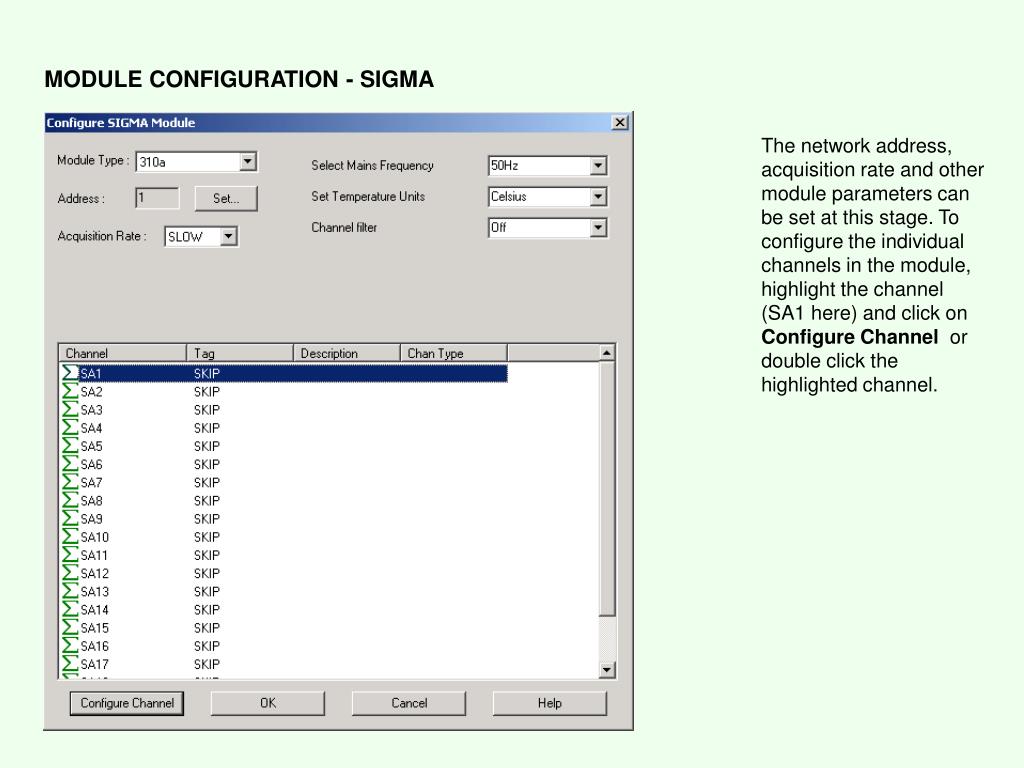Click the SKIP tag of SA7
This screenshot has width=1024, height=768.
(x=206, y=482)
